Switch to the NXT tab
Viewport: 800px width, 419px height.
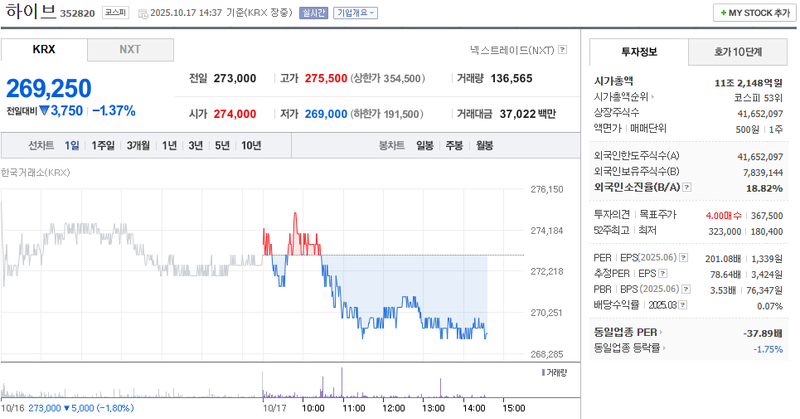[130, 49]
